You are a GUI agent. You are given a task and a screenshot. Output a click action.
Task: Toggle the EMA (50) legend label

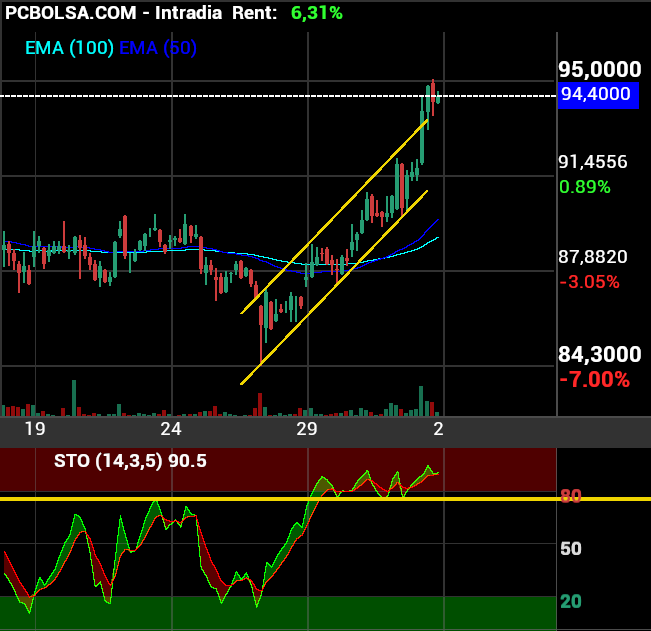point(158,47)
